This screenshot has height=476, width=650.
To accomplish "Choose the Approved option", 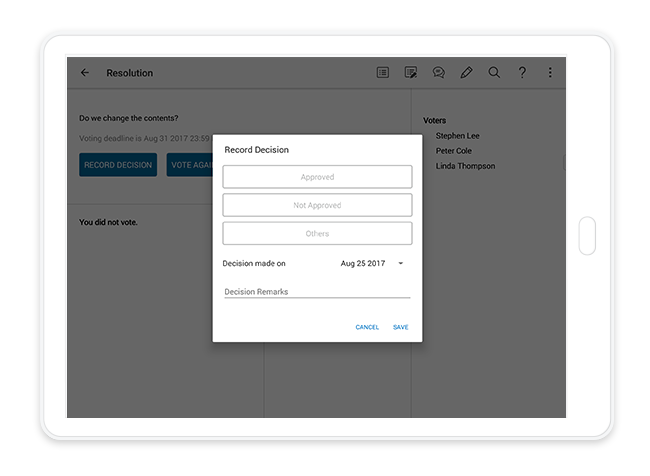I will click(317, 177).
